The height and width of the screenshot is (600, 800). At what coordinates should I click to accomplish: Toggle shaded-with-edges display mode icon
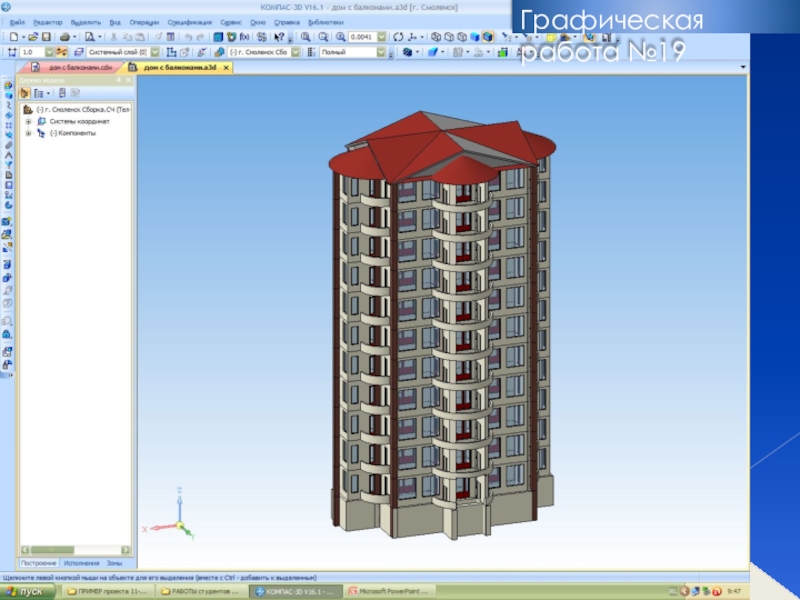pyautogui.click(x=488, y=37)
